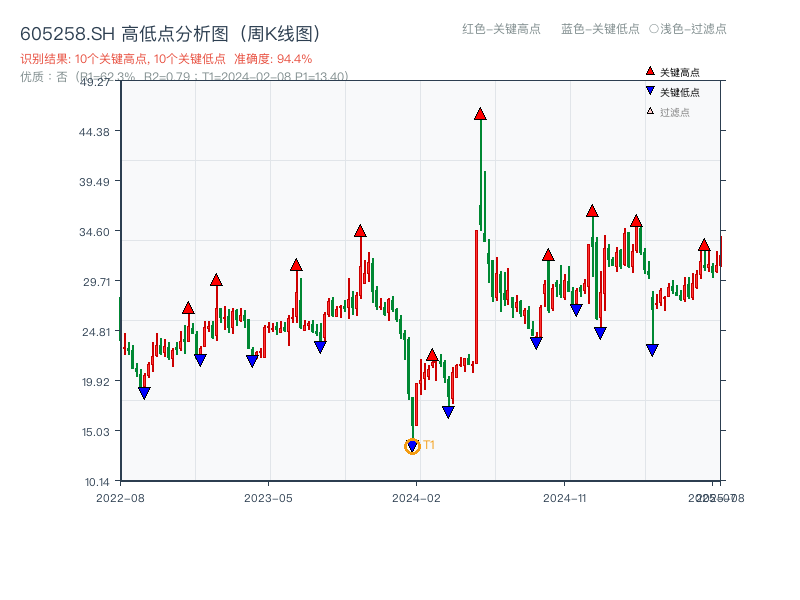Click the 2024-11 x-axis label
The height and width of the screenshot is (600, 800).
565,498
